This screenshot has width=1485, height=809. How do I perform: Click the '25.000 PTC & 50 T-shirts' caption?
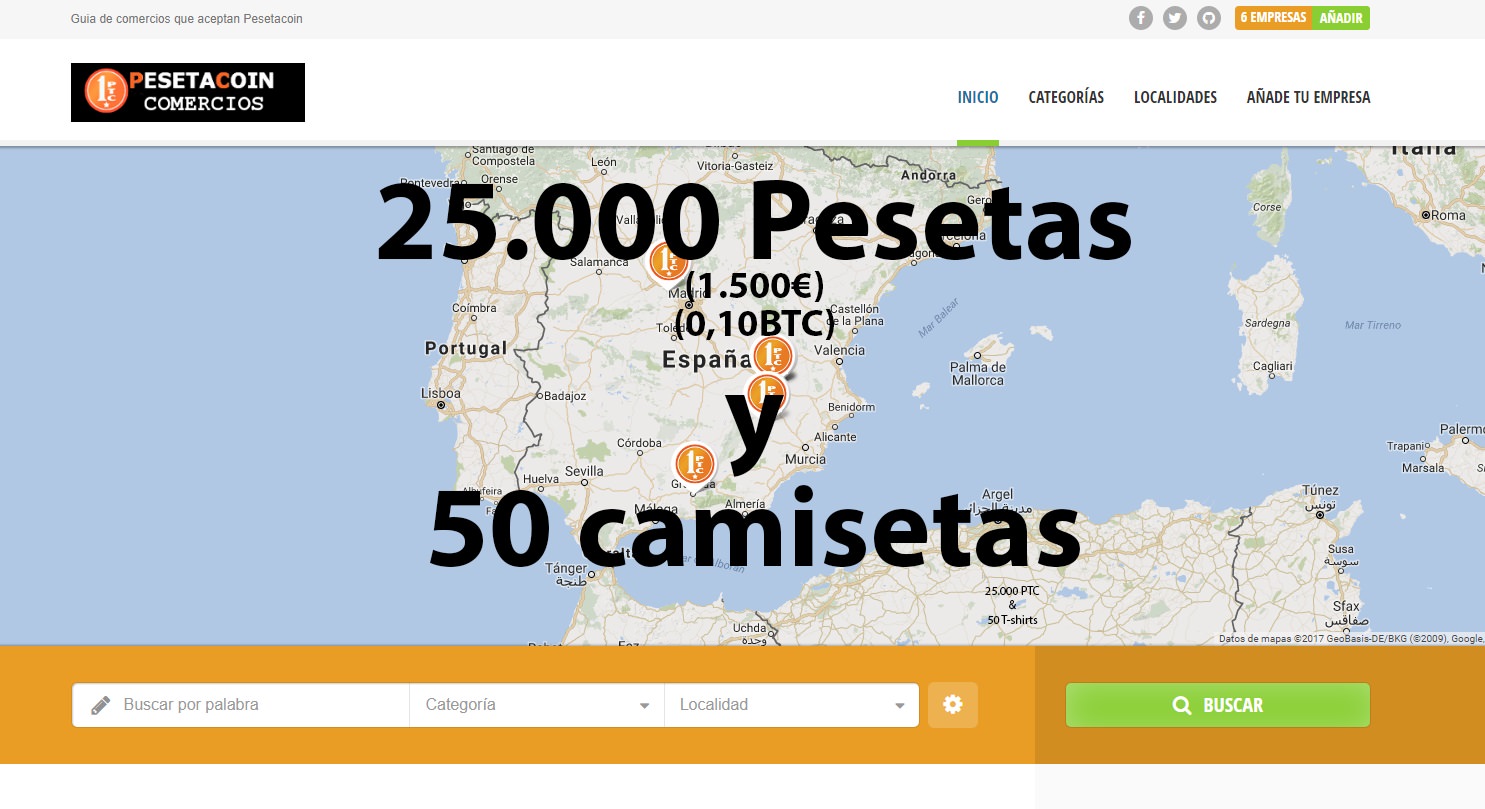[x=1012, y=605]
